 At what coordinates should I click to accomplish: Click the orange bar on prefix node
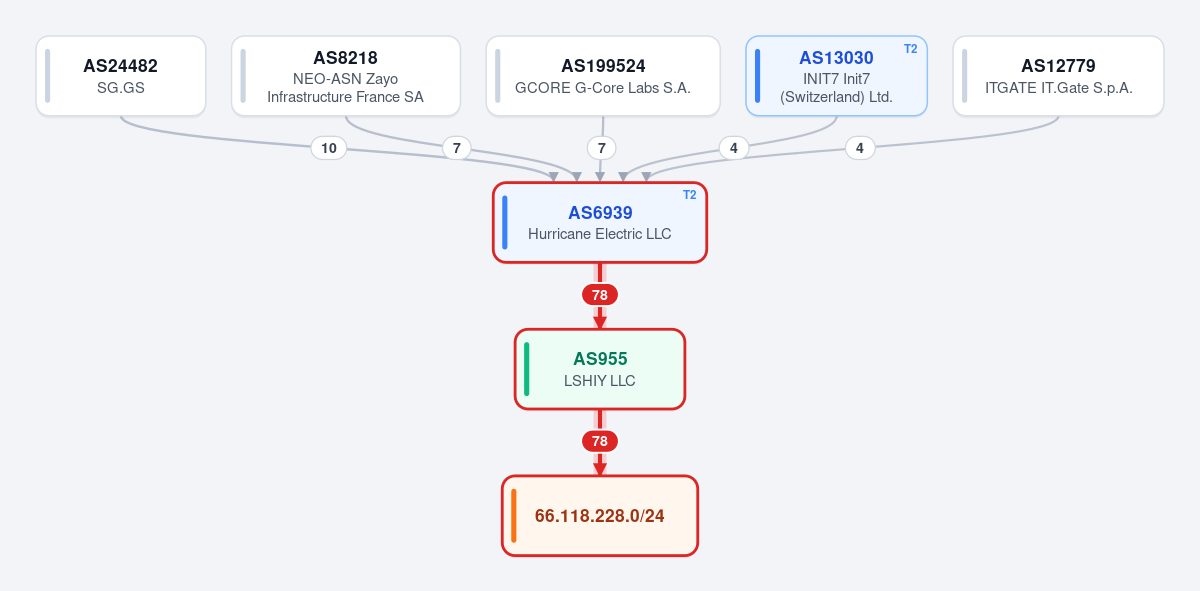[514, 516]
